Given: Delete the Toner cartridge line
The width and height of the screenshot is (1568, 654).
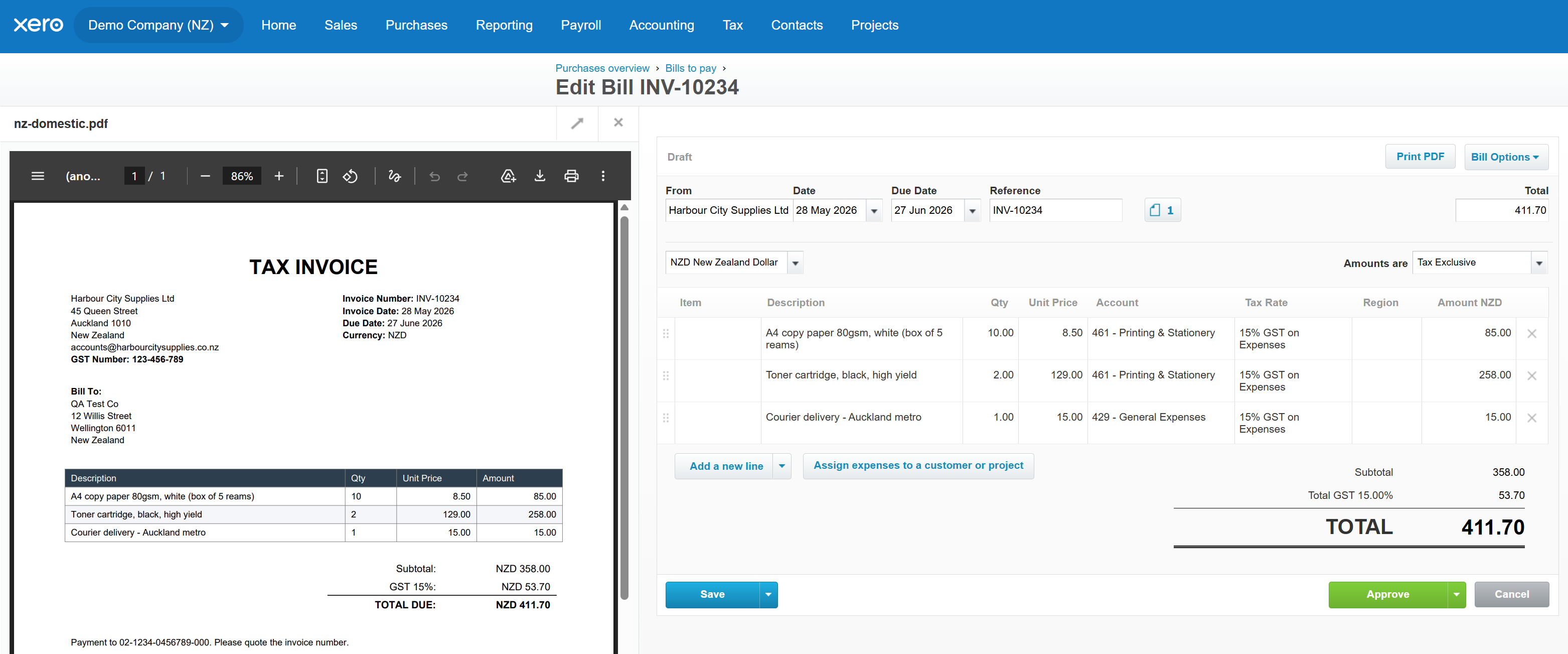Looking at the screenshot, I should click(x=1531, y=375).
